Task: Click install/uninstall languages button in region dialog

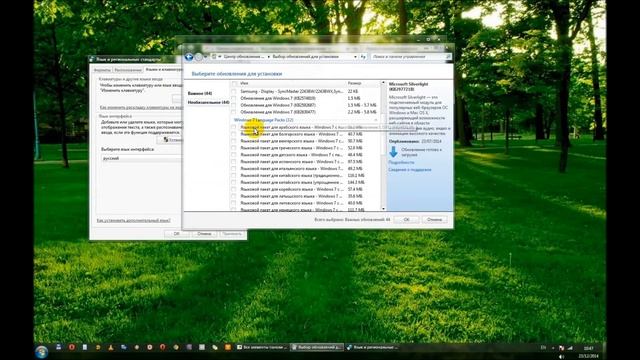Action: coord(170,140)
